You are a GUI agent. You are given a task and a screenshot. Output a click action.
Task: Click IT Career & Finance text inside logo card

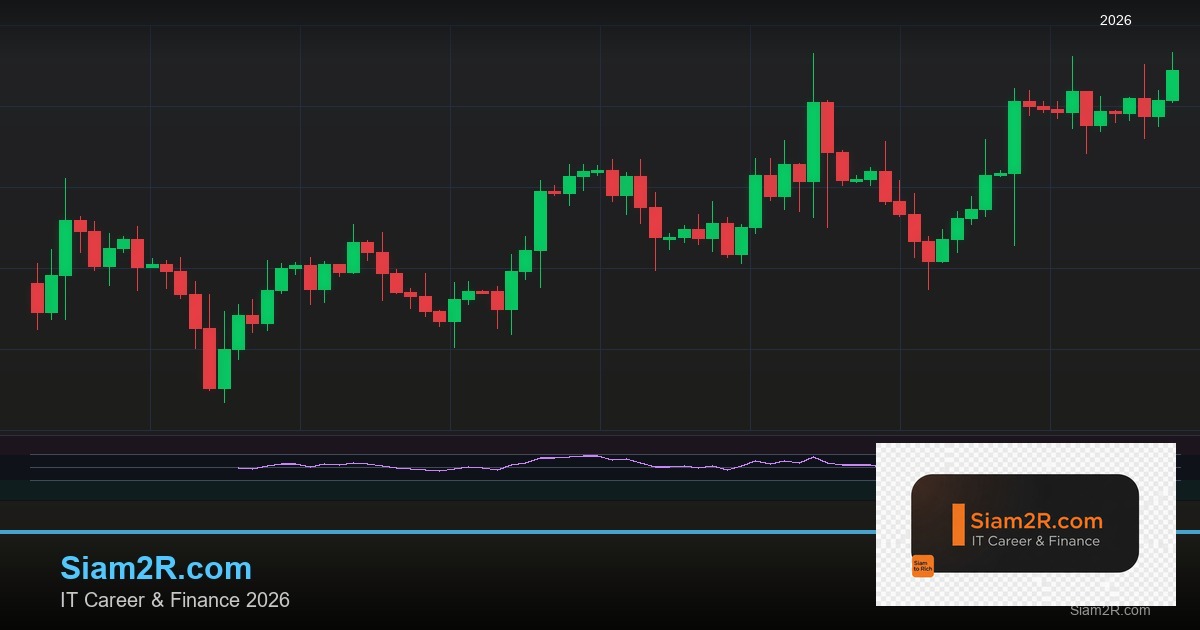coord(1035,541)
